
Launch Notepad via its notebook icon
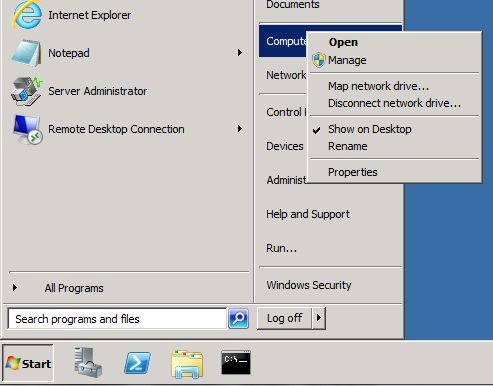click(x=27, y=53)
